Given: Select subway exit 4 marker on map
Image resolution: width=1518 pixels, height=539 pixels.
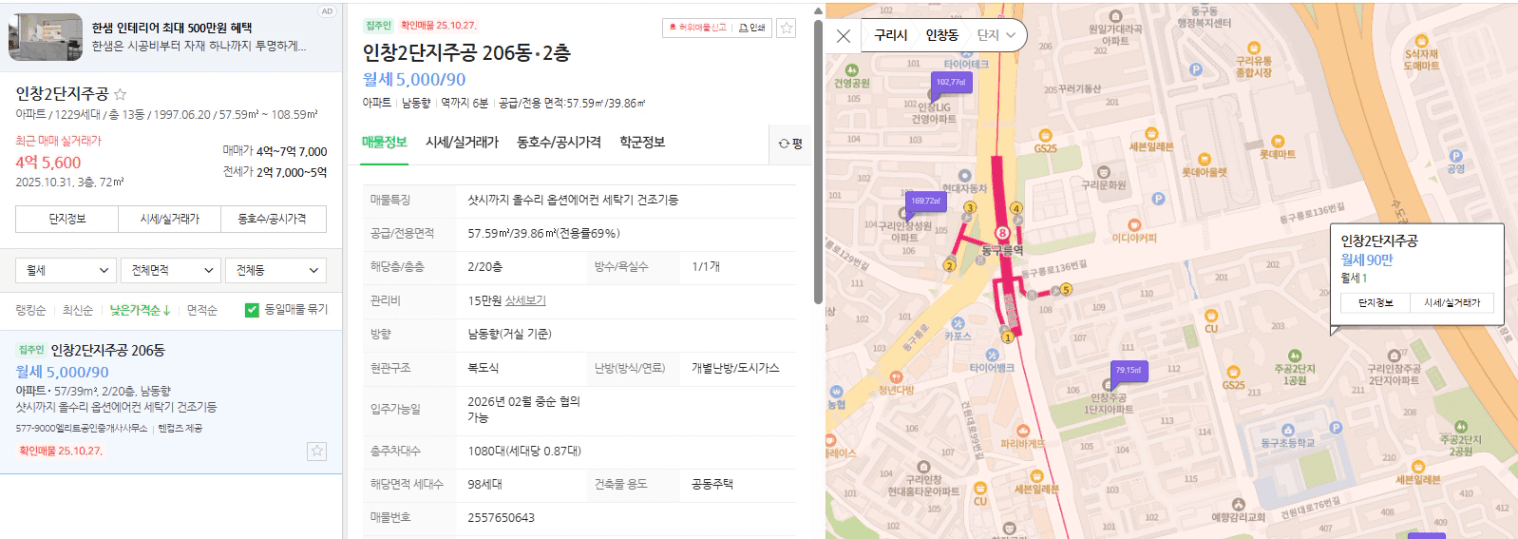Looking at the screenshot, I should (x=1017, y=208).
